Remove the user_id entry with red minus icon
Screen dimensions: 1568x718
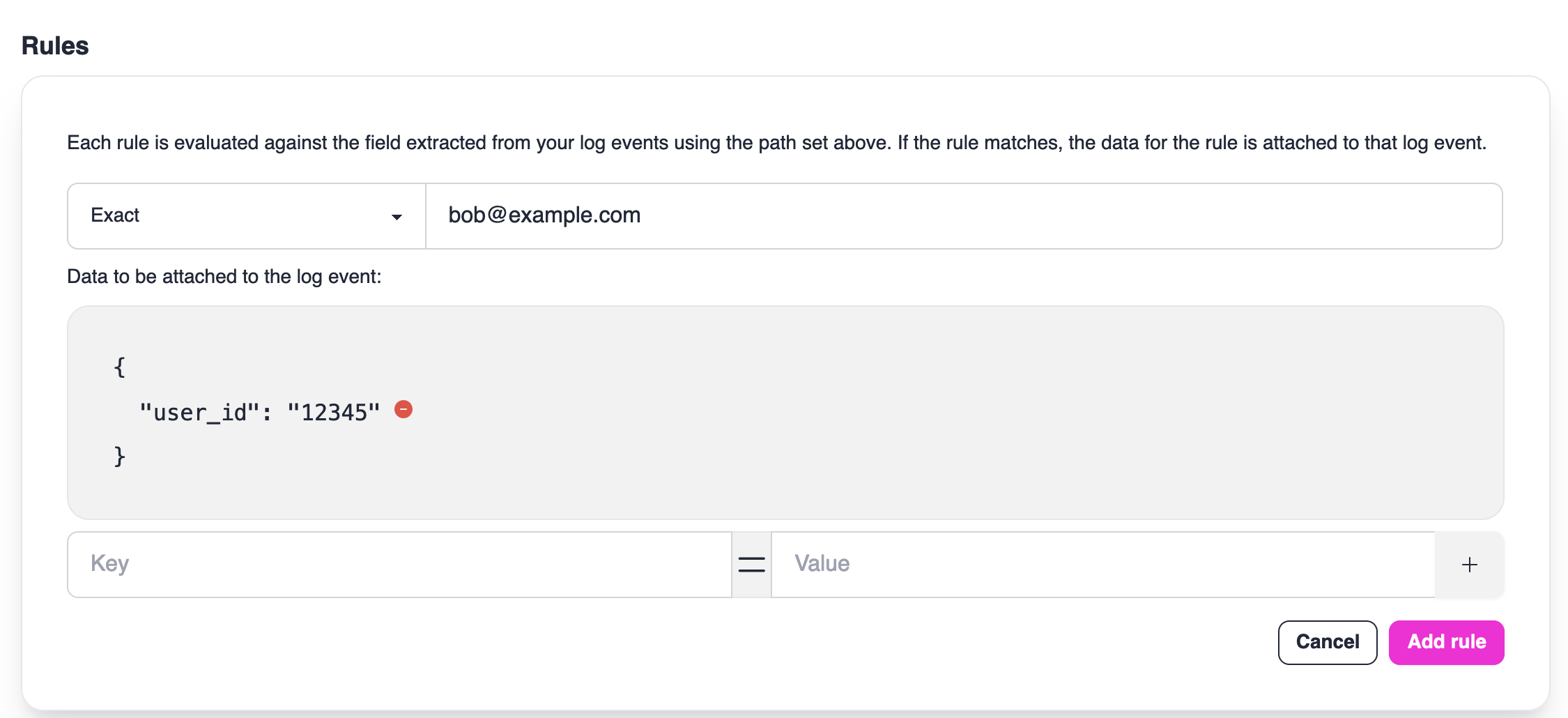(403, 409)
